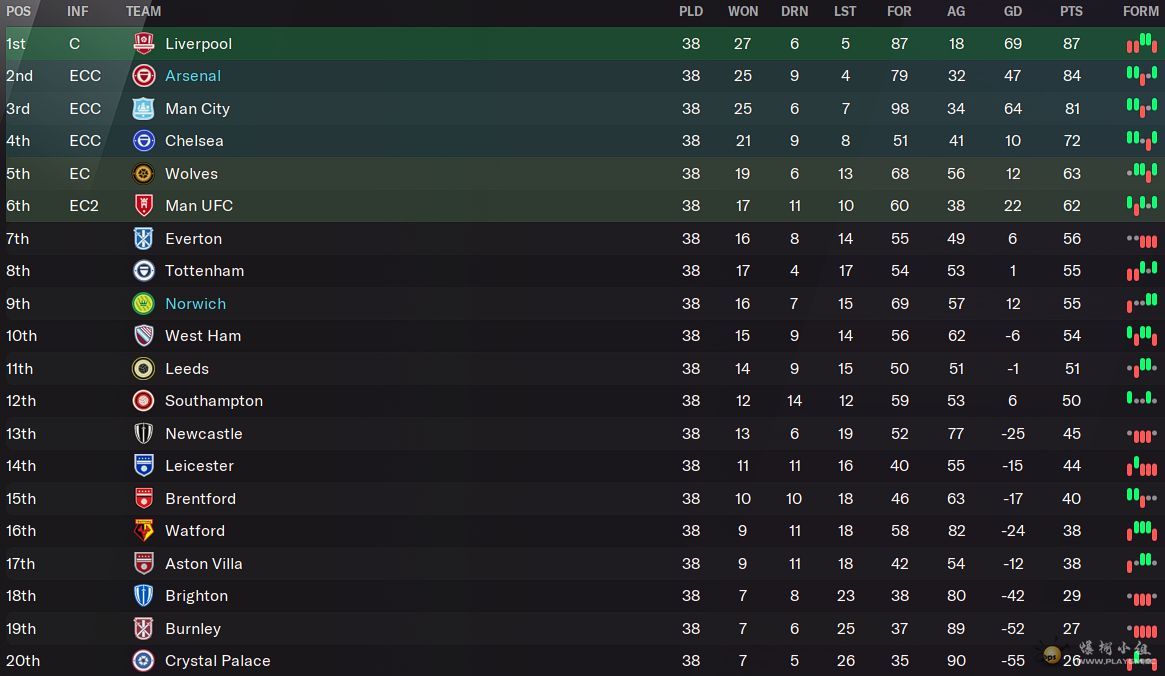Select the Everton team name
The height and width of the screenshot is (676, 1165).
tap(193, 239)
